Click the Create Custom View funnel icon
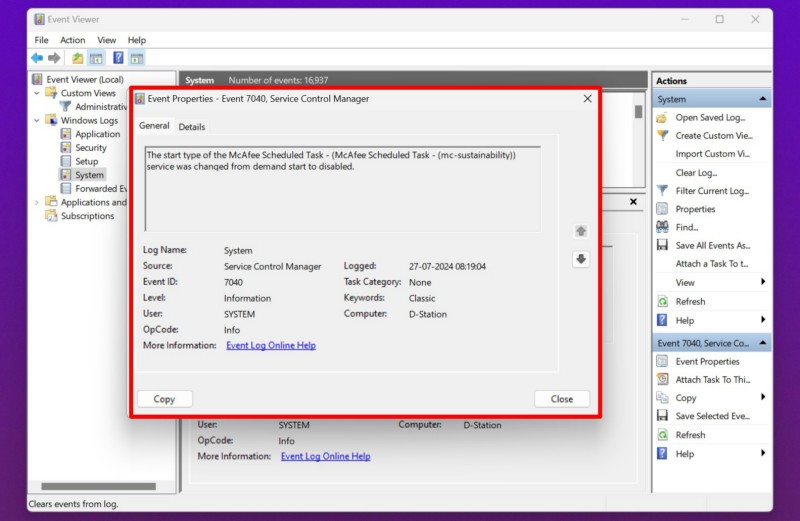Screen dimensions: 800x521 coord(662,136)
